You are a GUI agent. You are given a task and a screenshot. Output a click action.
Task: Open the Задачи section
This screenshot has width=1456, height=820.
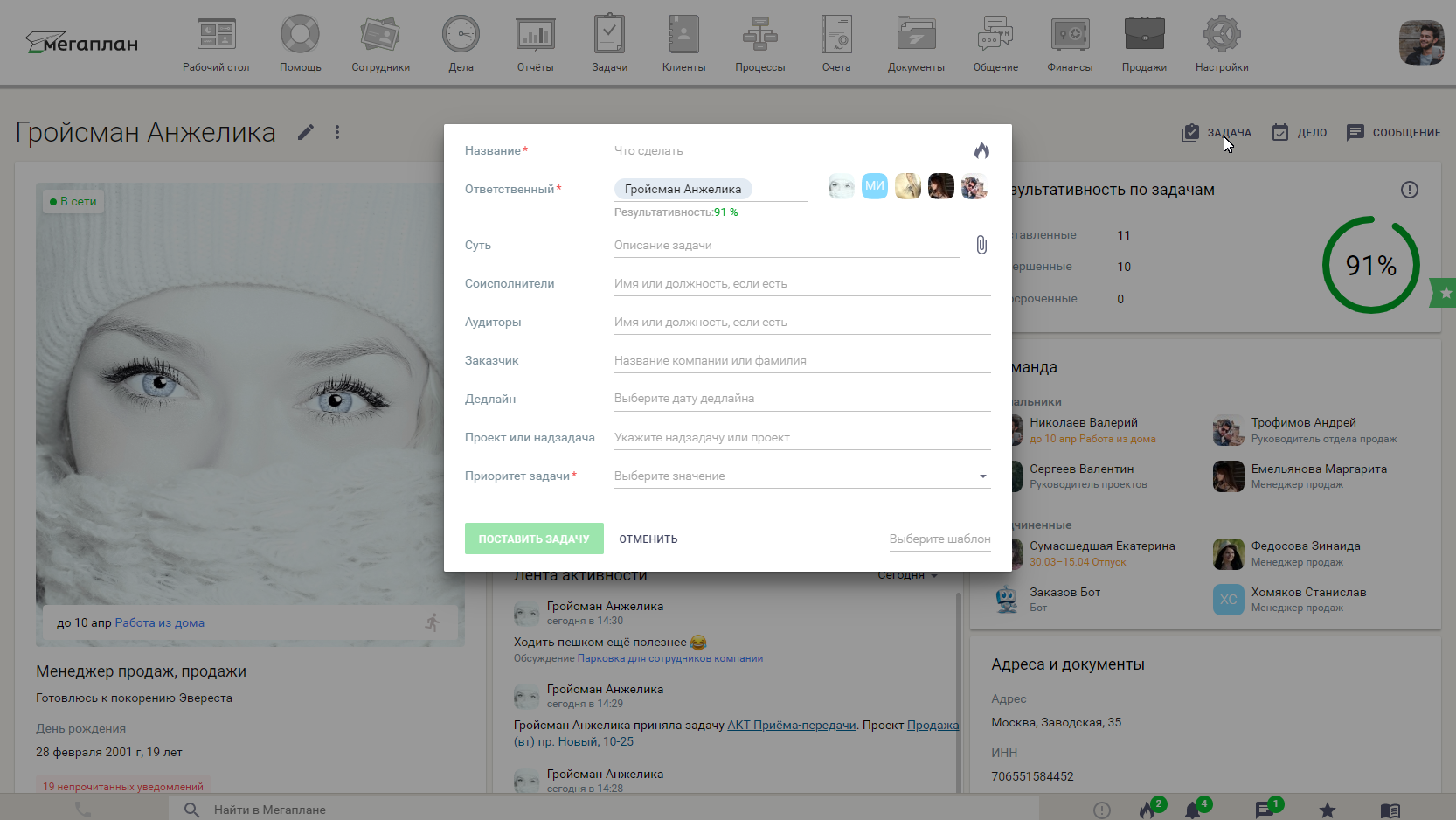pos(609,44)
